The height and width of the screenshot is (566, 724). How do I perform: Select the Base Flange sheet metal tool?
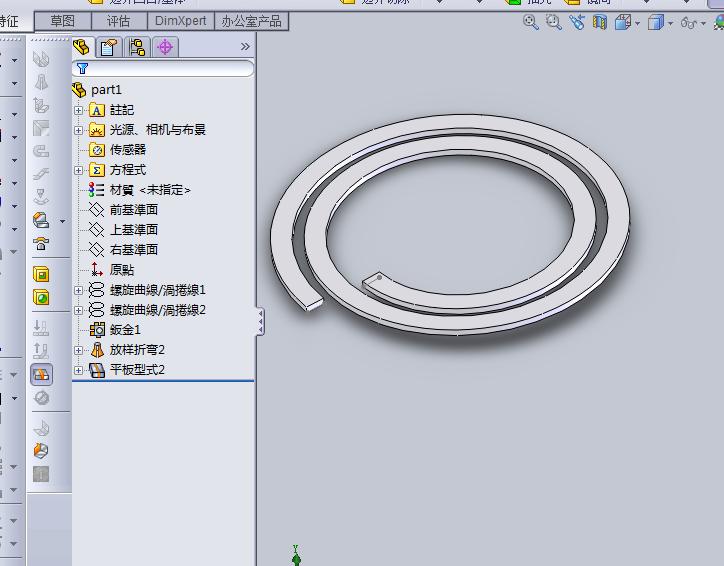[x=41, y=59]
